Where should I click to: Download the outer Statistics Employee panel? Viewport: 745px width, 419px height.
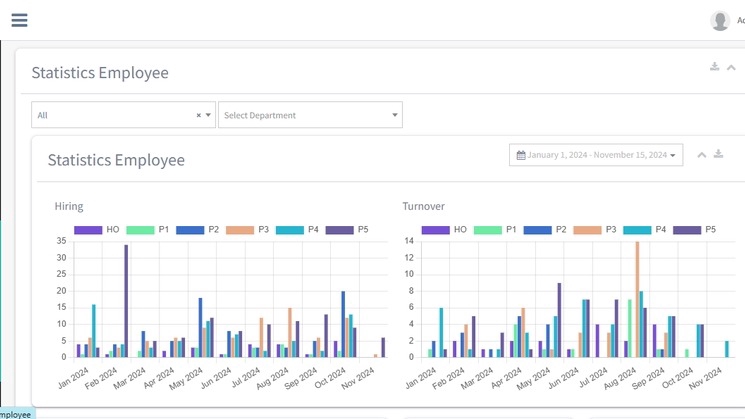tap(714, 67)
